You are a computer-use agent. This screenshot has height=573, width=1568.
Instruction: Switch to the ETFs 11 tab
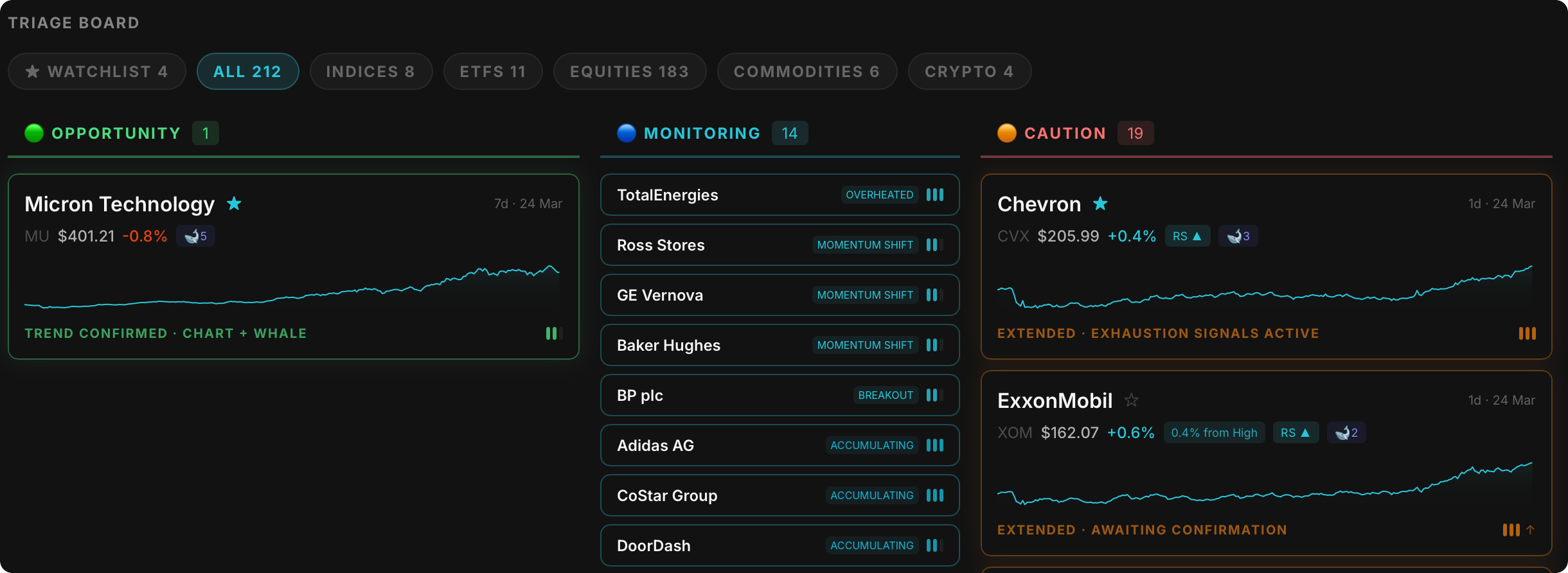pos(493,71)
